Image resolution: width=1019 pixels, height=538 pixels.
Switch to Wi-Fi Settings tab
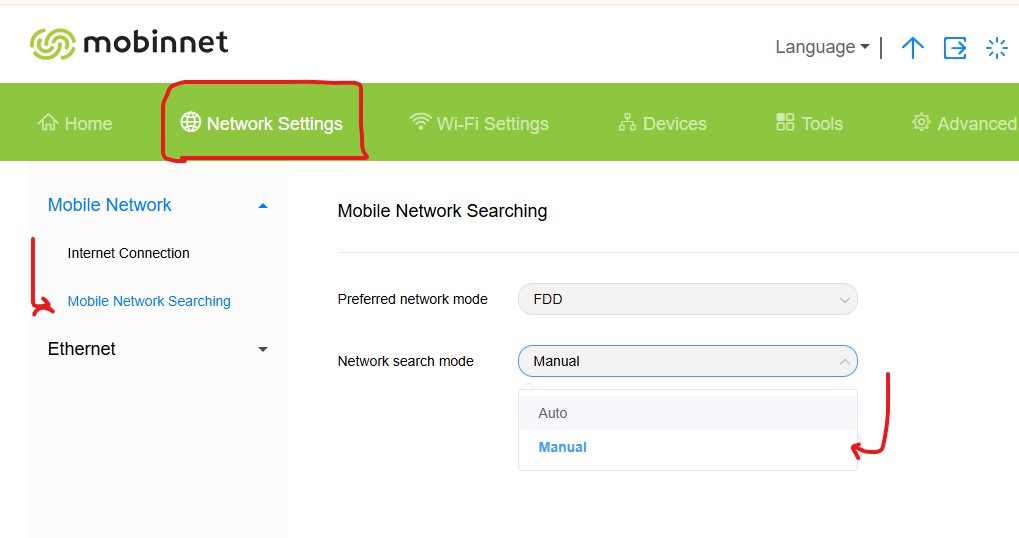coord(480,123)
